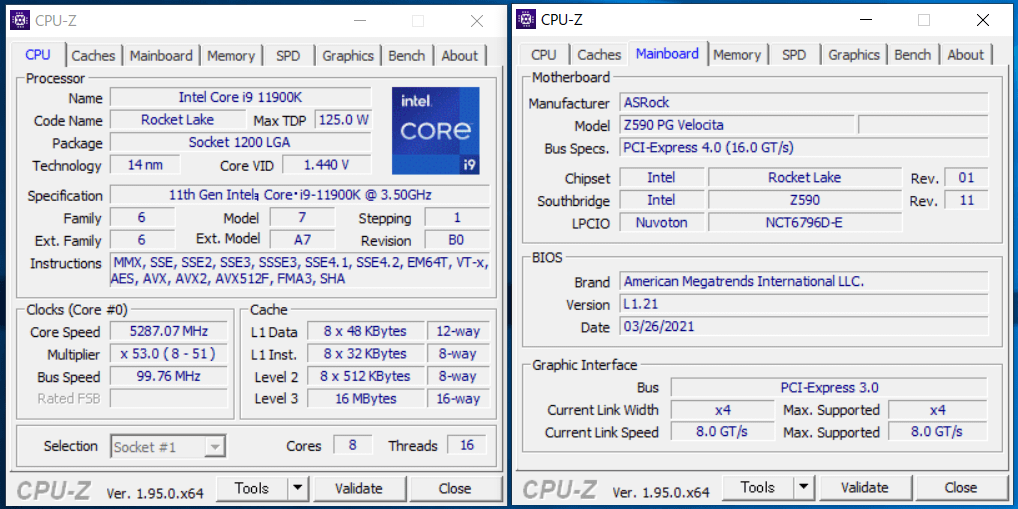Image resolution: width=1018 pixels, height=509 pixels.
Task: Close the left CPU-Z window with X
Action: point(477,21)
